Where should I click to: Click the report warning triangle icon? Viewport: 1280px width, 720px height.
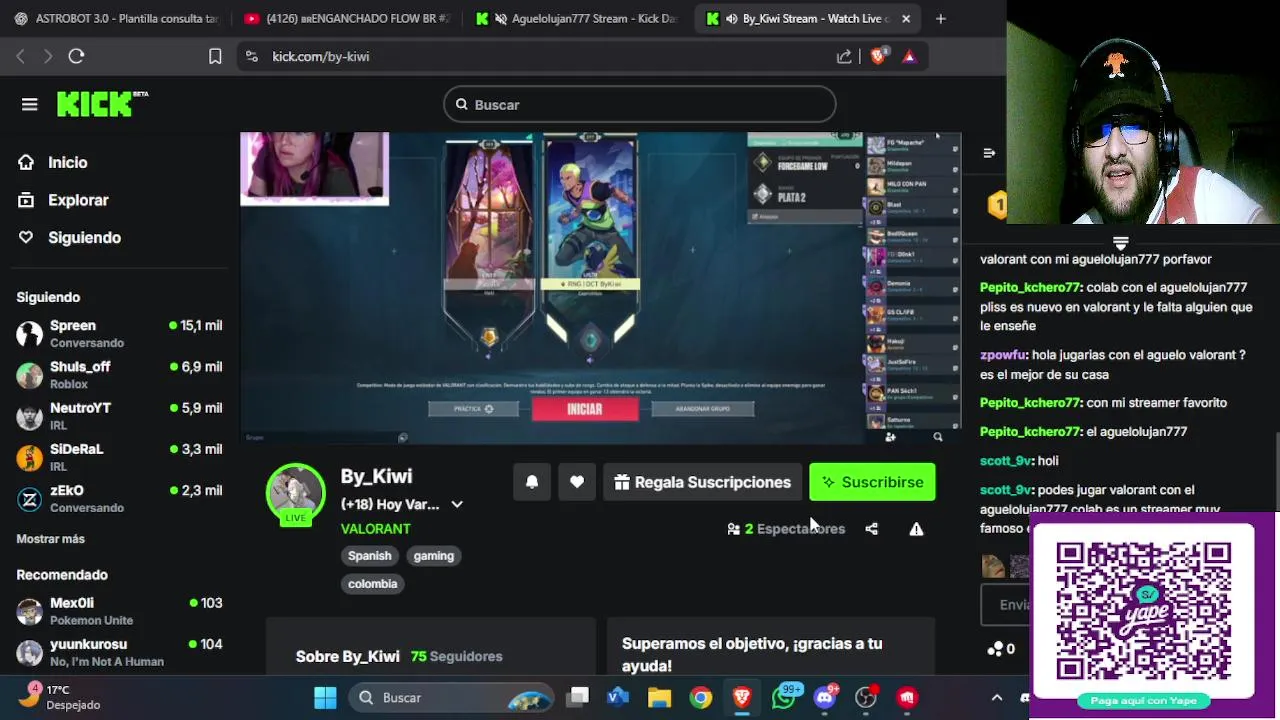[x=916, y=529]
